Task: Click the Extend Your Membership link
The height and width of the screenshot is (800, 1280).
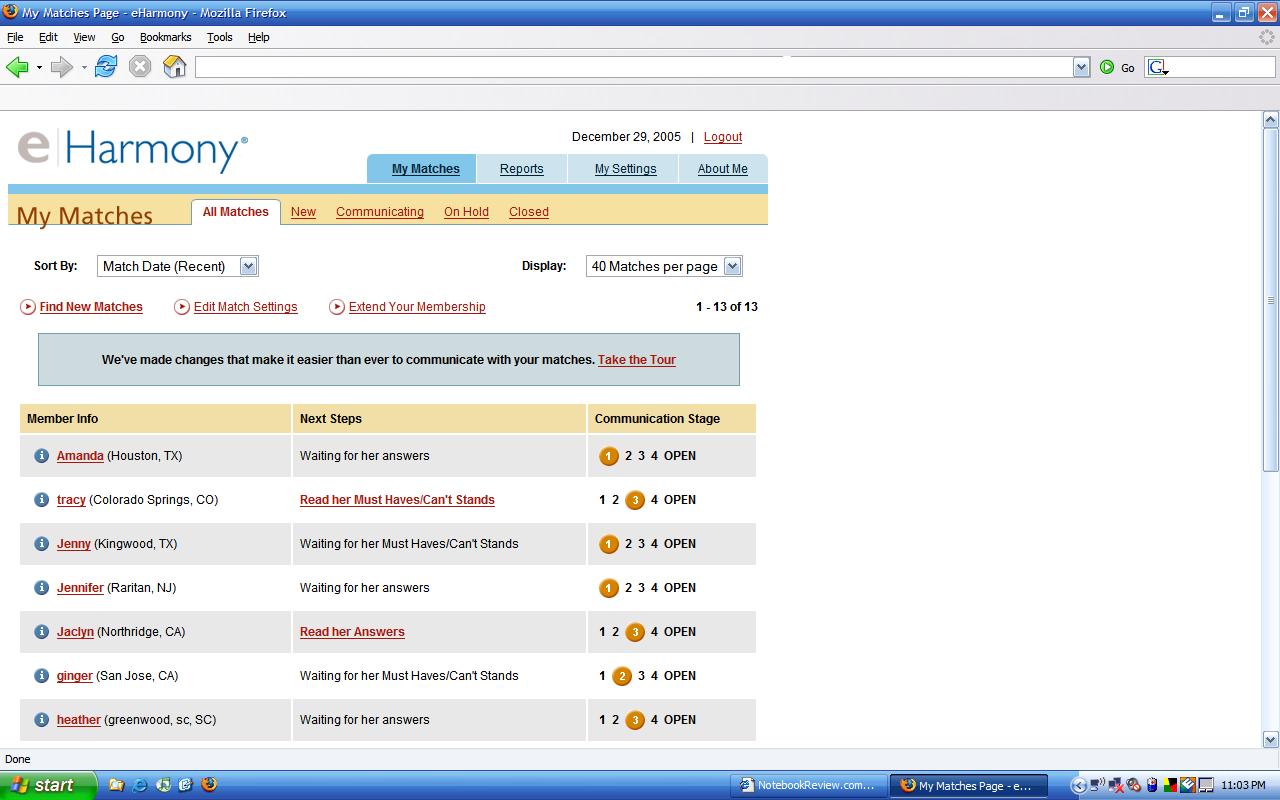Action: pyautogui.click(x=417, y=307)
